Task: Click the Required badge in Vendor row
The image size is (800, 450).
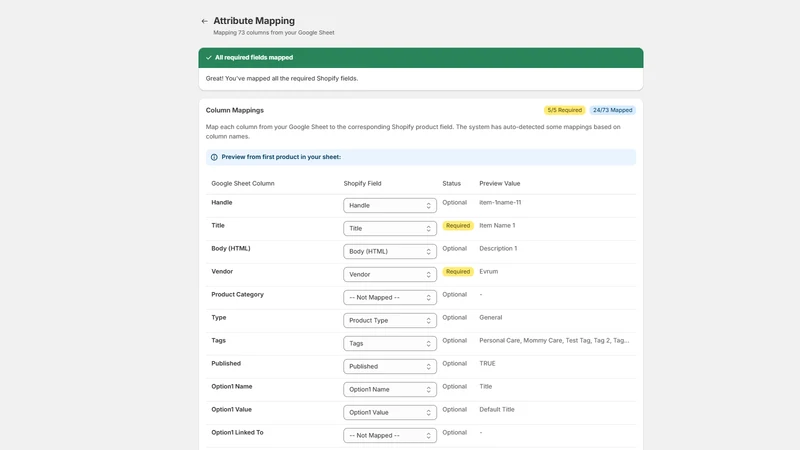Action: pyautogui.click(x=458, y=271)
